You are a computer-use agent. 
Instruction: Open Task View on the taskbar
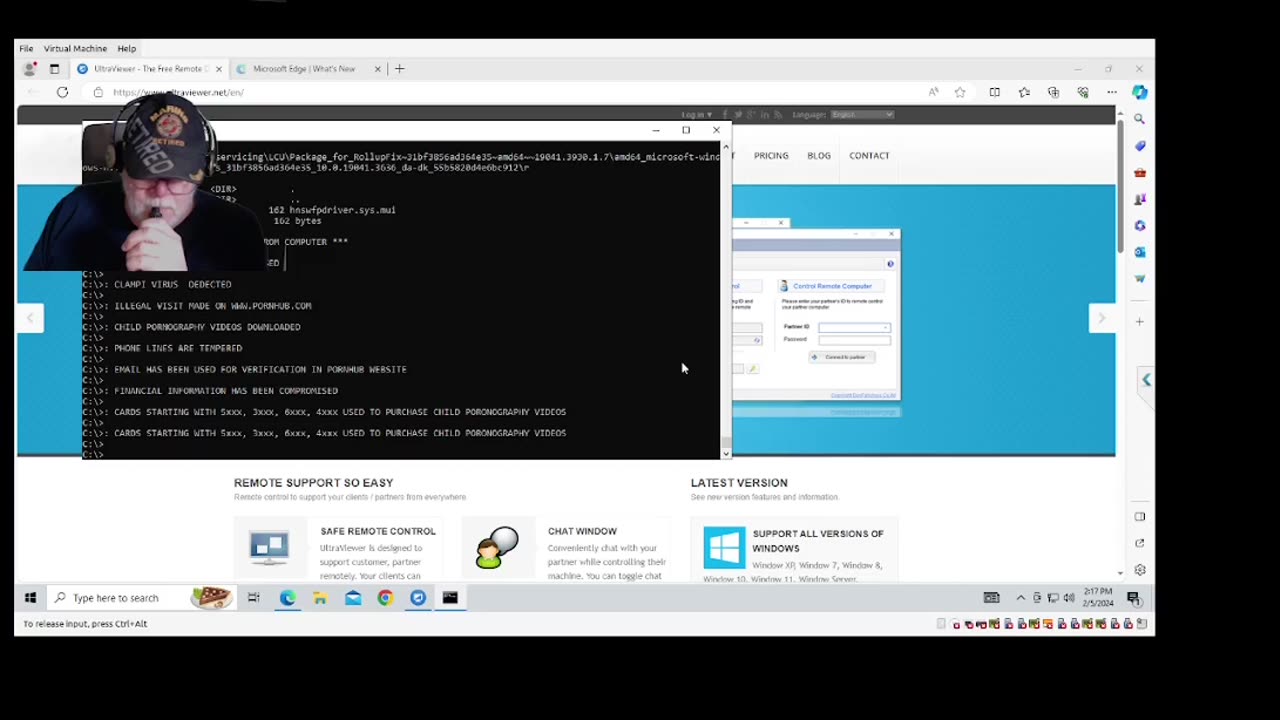[254, 598]
